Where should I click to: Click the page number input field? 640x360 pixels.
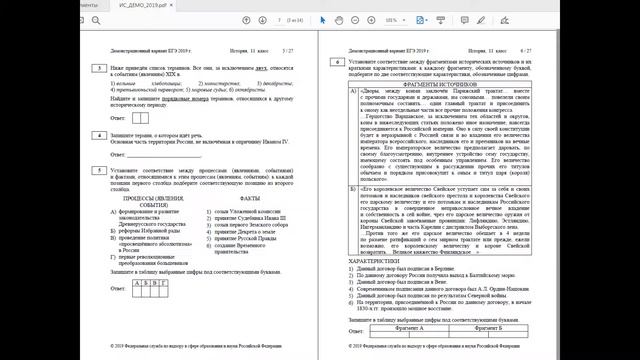pyautogui.click(x=280, y=20)
